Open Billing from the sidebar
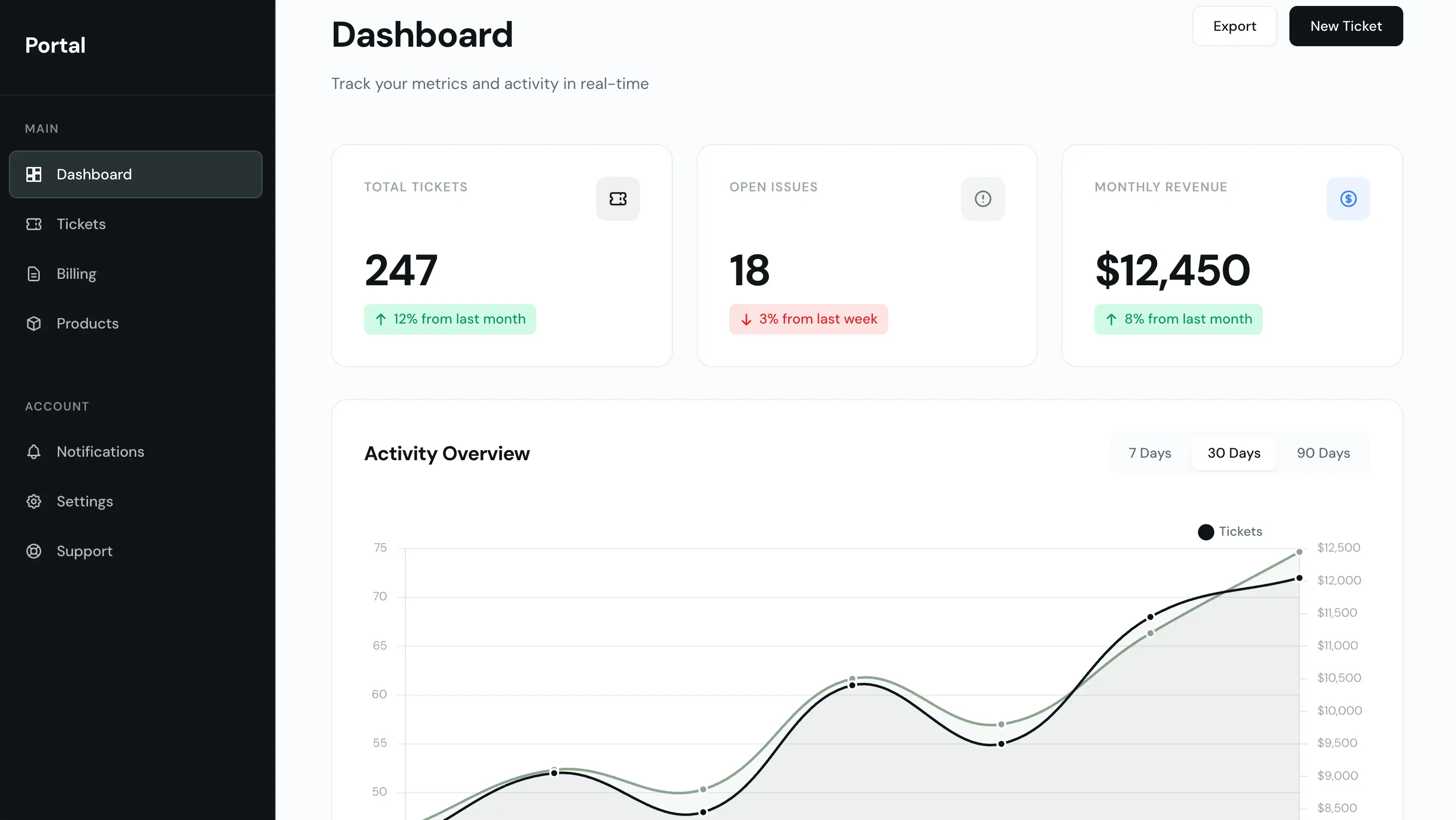This screenshot has width=1456, height=820. tap(136, 274)
